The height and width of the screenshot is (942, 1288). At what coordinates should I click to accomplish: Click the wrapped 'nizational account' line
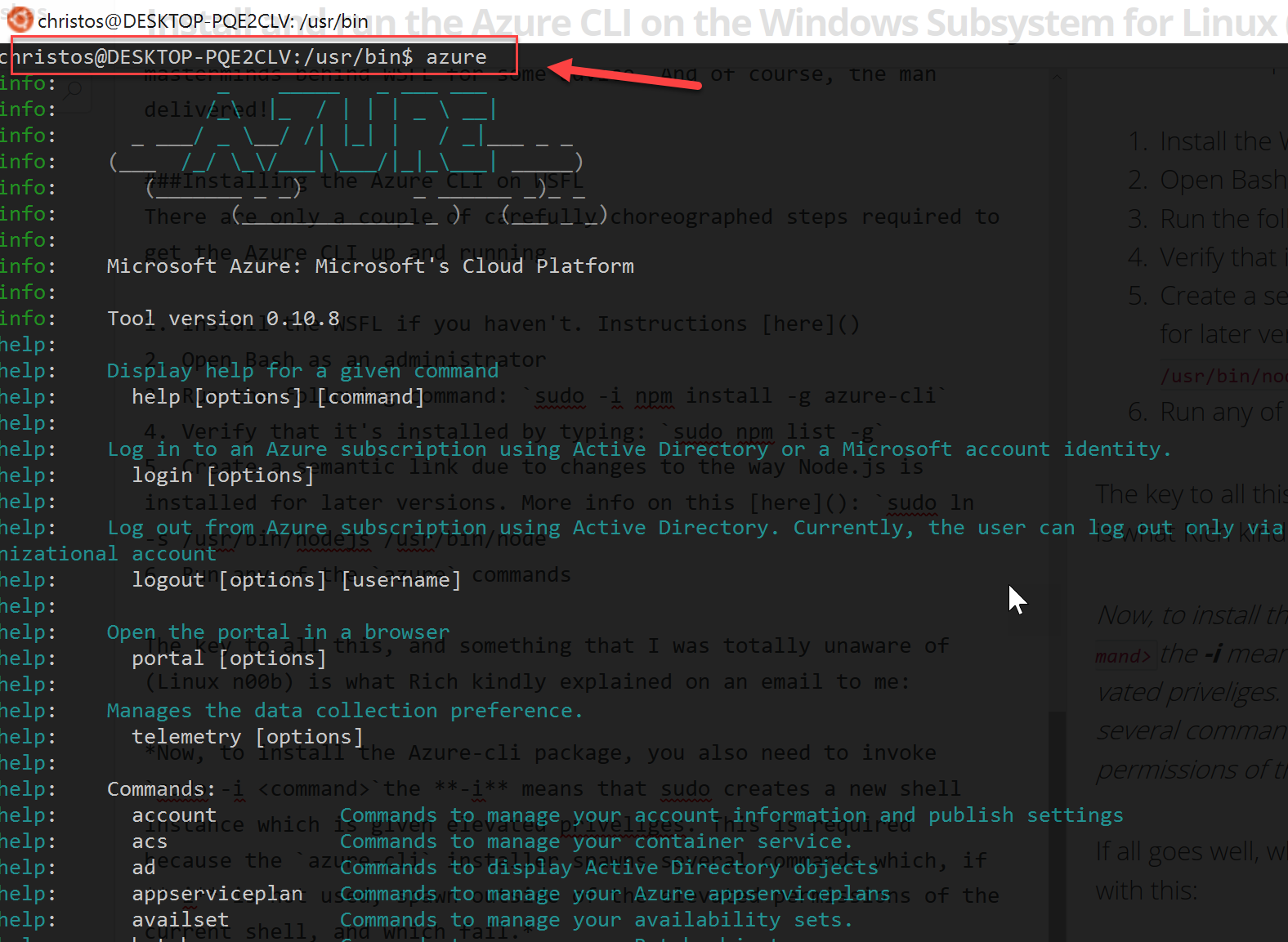pyautogui.click(x=108, y=554)
